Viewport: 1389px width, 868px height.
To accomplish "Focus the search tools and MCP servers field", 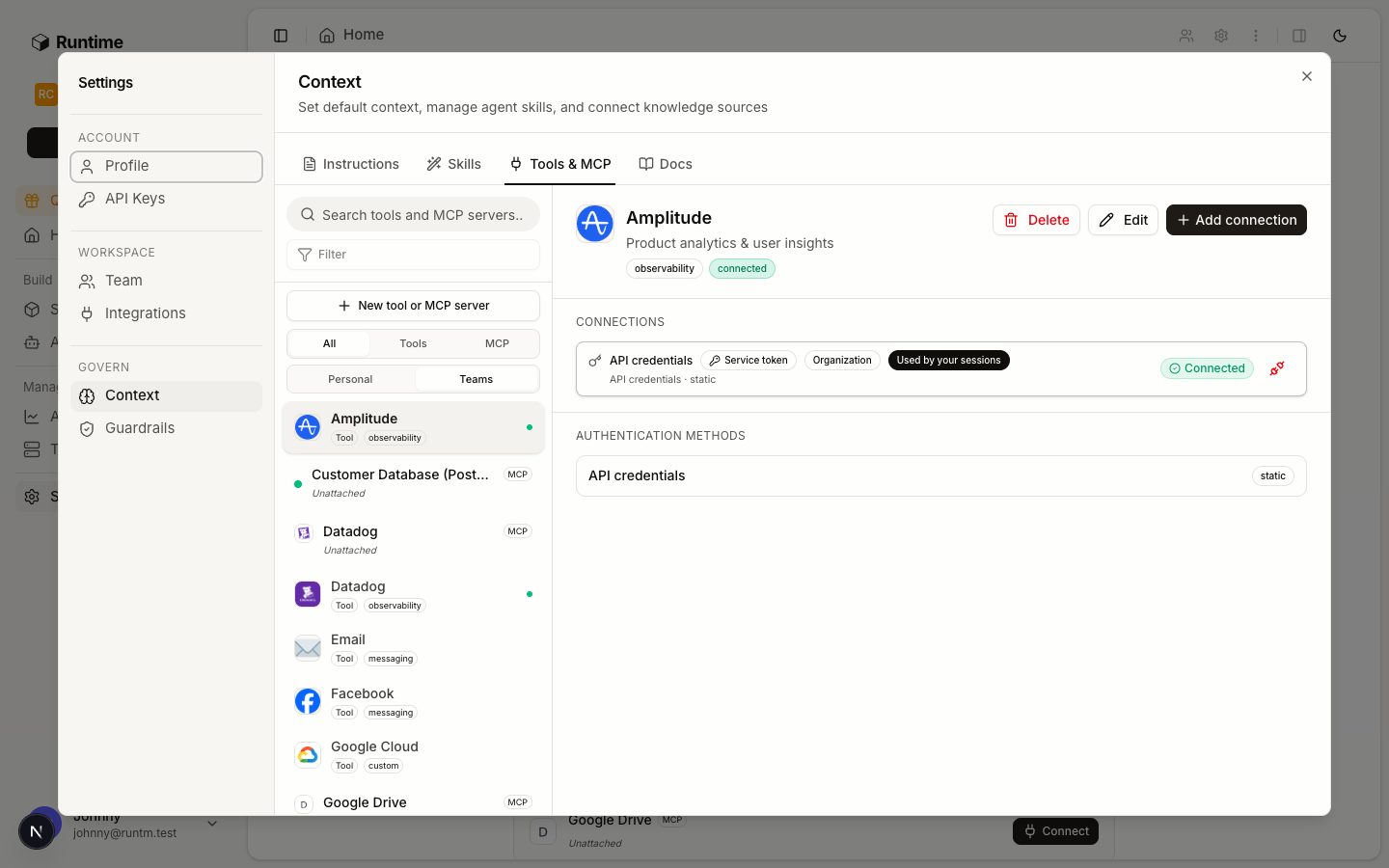I will (x=413, y=214).
